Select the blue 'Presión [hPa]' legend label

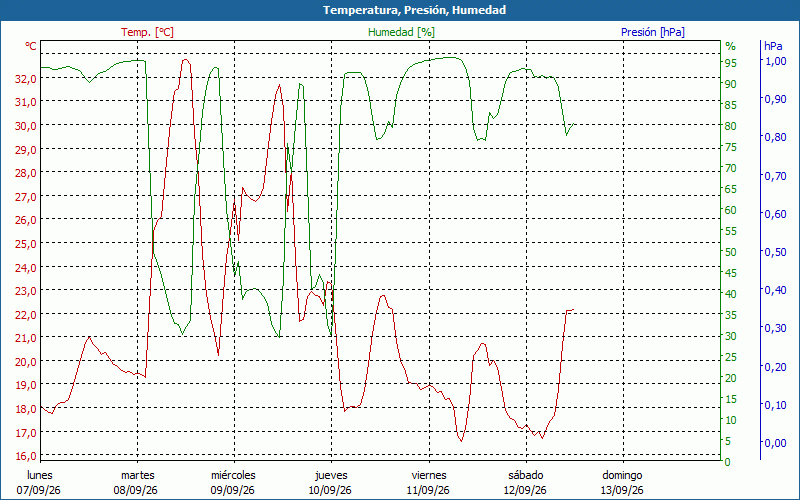(x=653, y=32)
